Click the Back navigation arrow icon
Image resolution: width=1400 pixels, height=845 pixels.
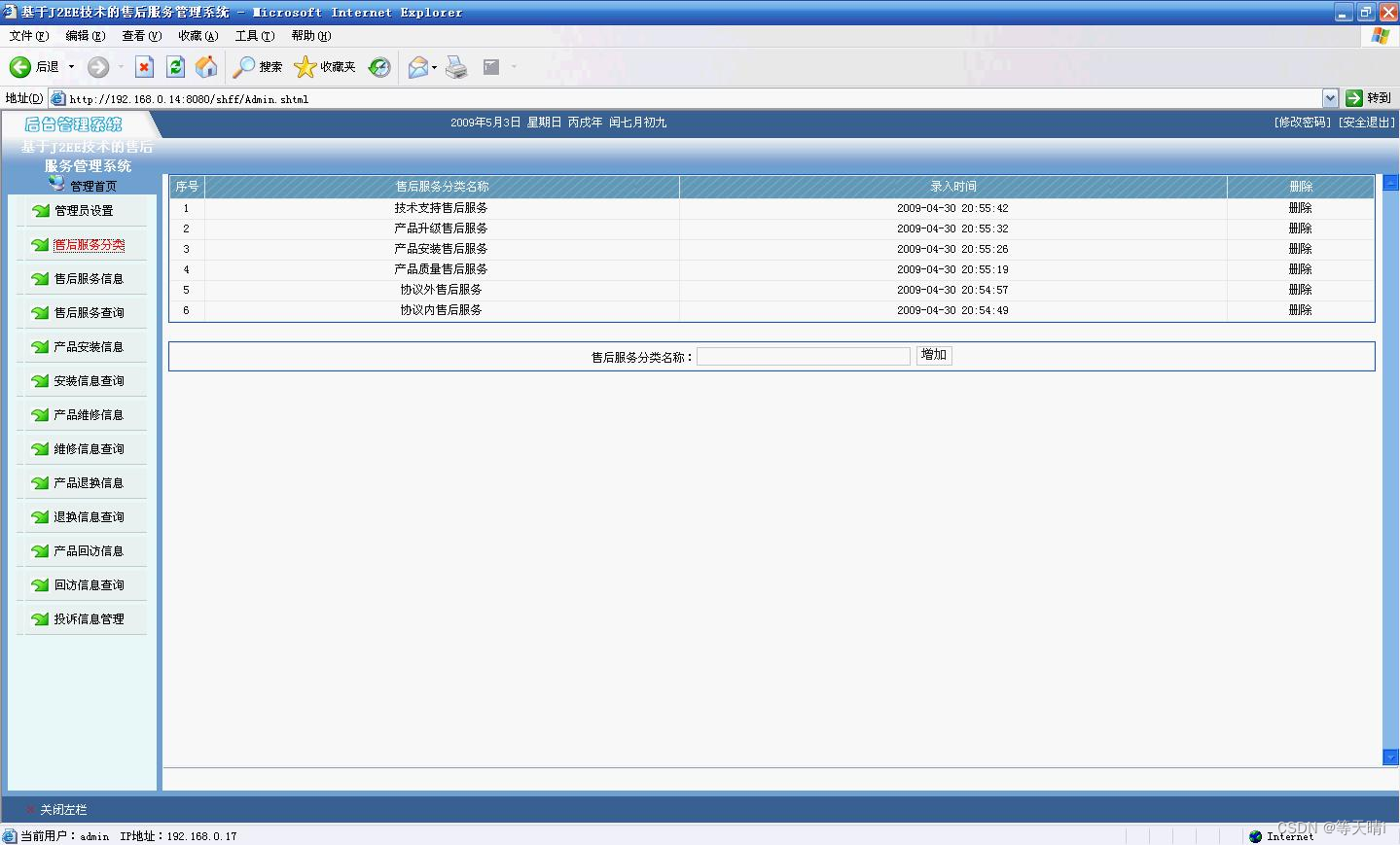pyautogui.click(x=20, y=67)
